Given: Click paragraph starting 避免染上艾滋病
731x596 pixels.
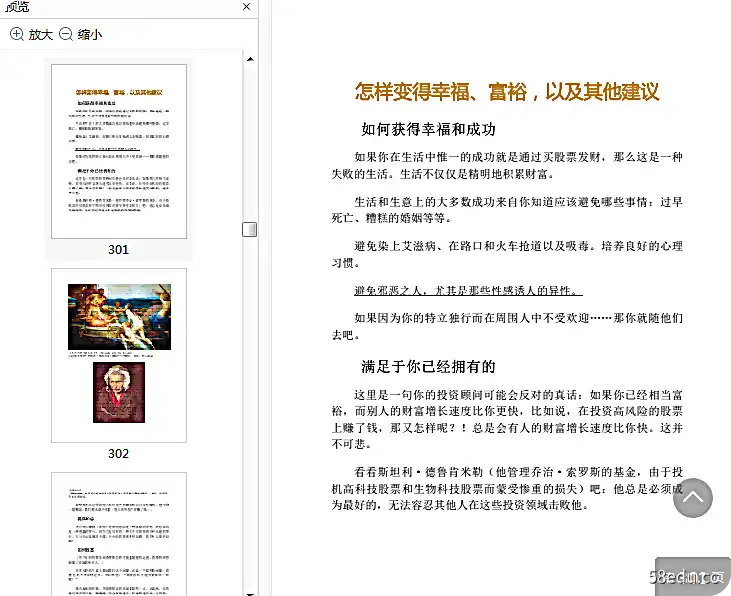Looking at the screenshot, I should click(x=507, y=254).
